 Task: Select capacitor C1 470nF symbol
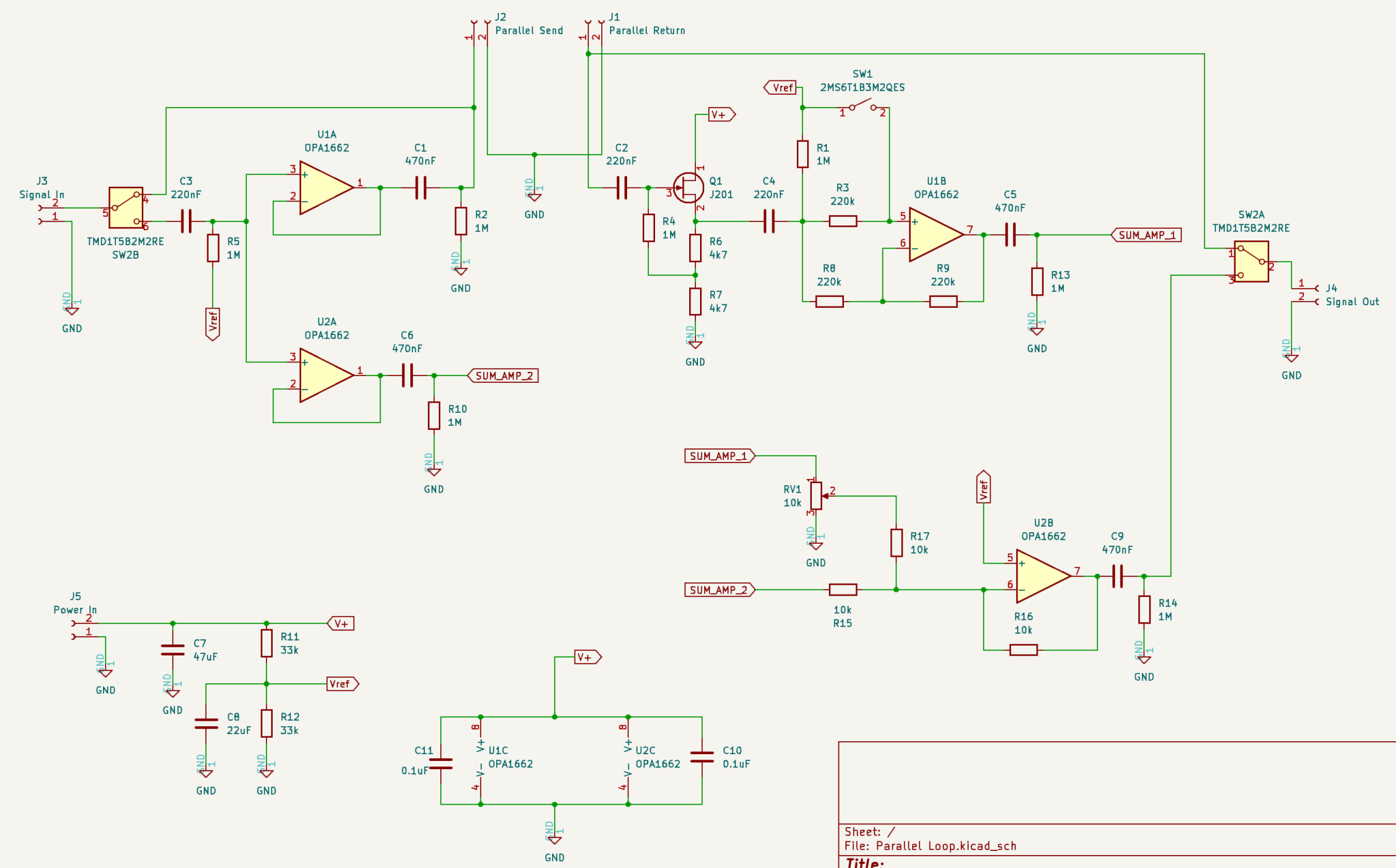click(421, 187)
